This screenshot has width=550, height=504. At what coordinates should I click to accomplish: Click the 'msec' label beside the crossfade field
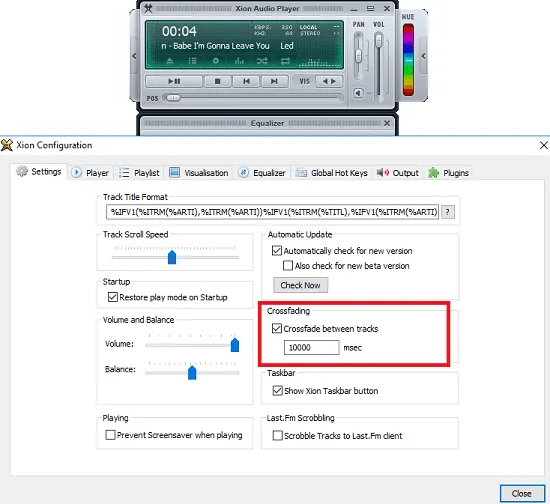coord(353,348)
